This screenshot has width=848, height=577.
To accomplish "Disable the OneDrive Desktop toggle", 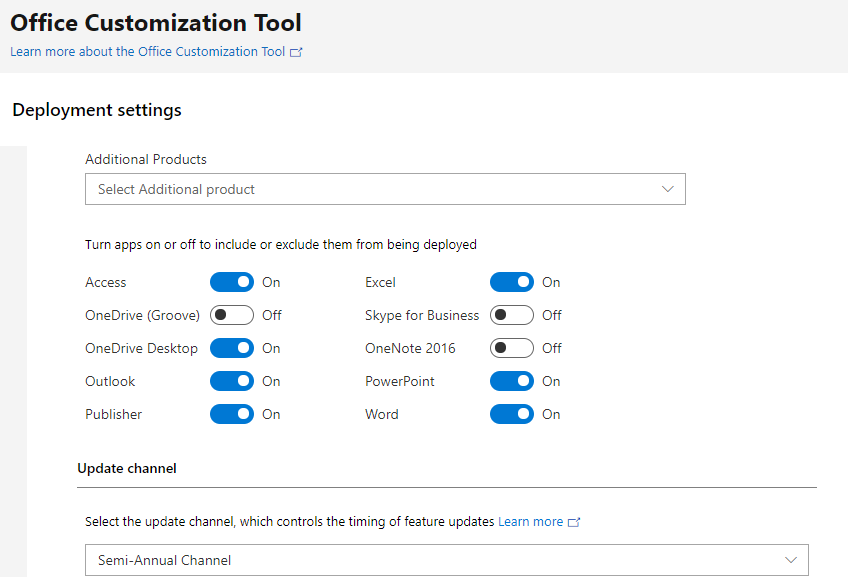I will (x=231, y=348).
